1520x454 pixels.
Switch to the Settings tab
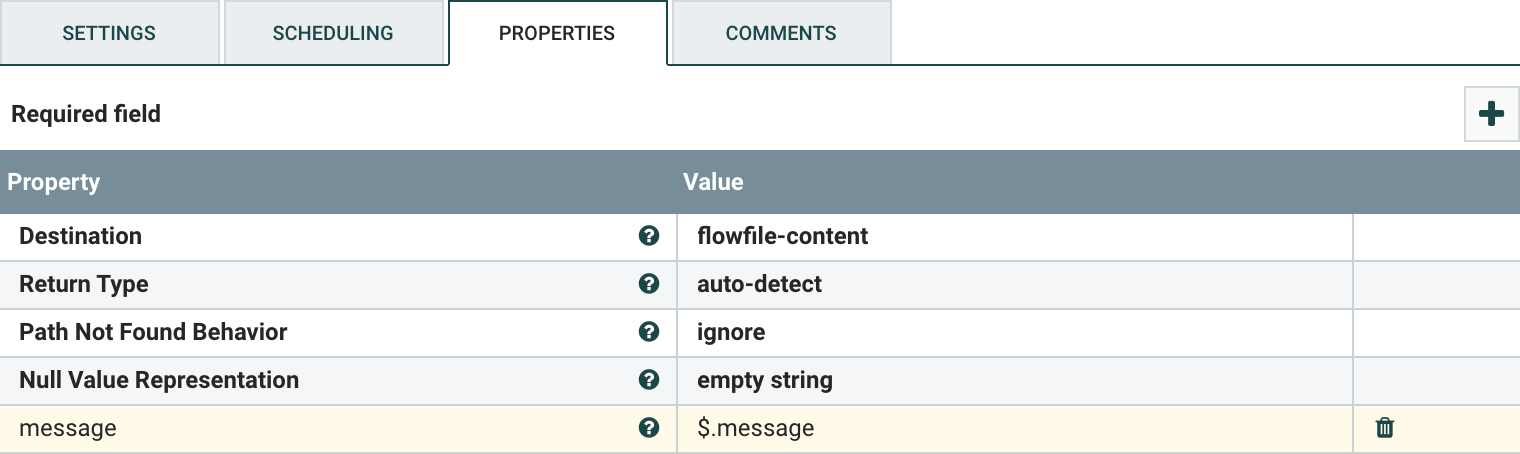109,33
